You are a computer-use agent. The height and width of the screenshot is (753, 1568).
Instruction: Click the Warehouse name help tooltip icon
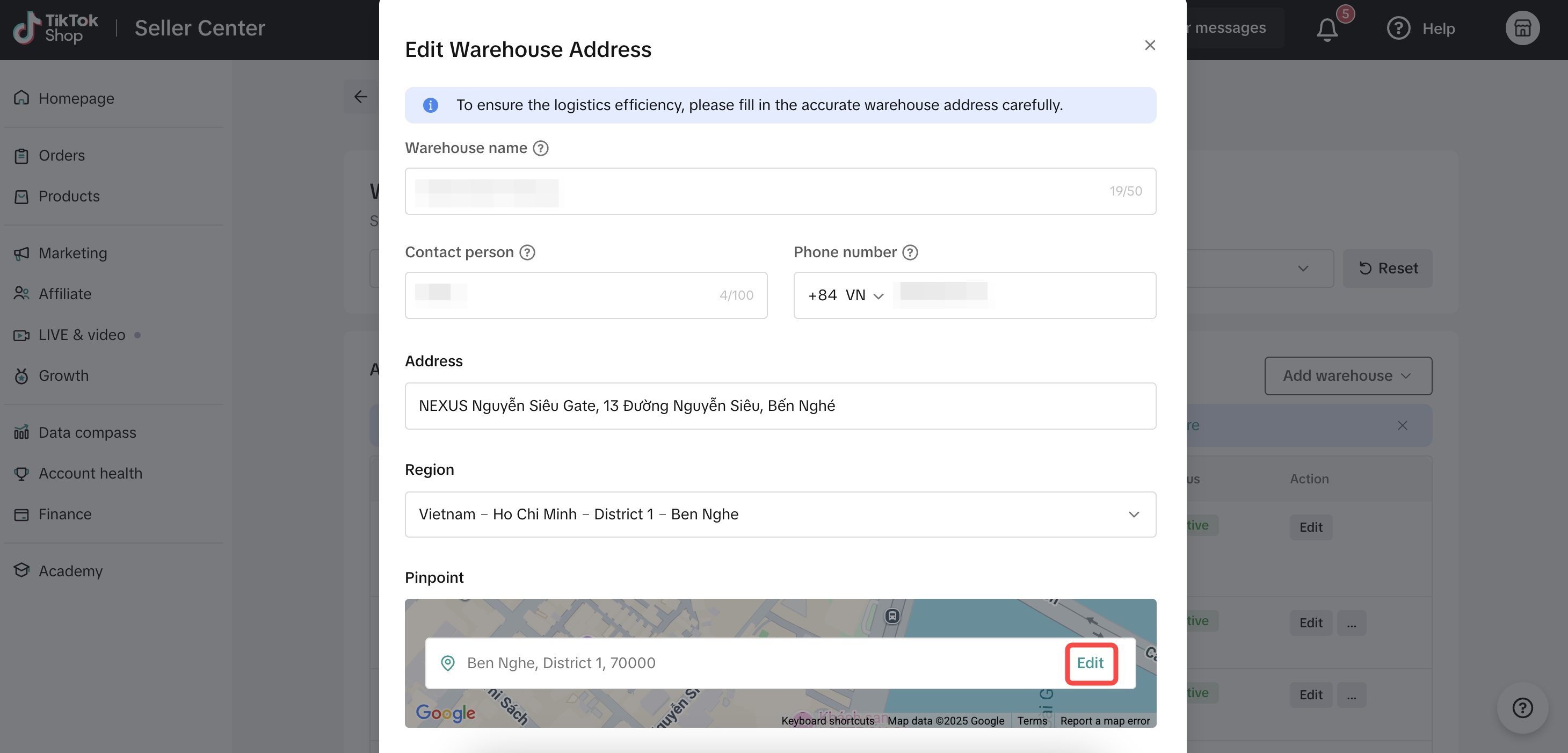pos(541,148)
